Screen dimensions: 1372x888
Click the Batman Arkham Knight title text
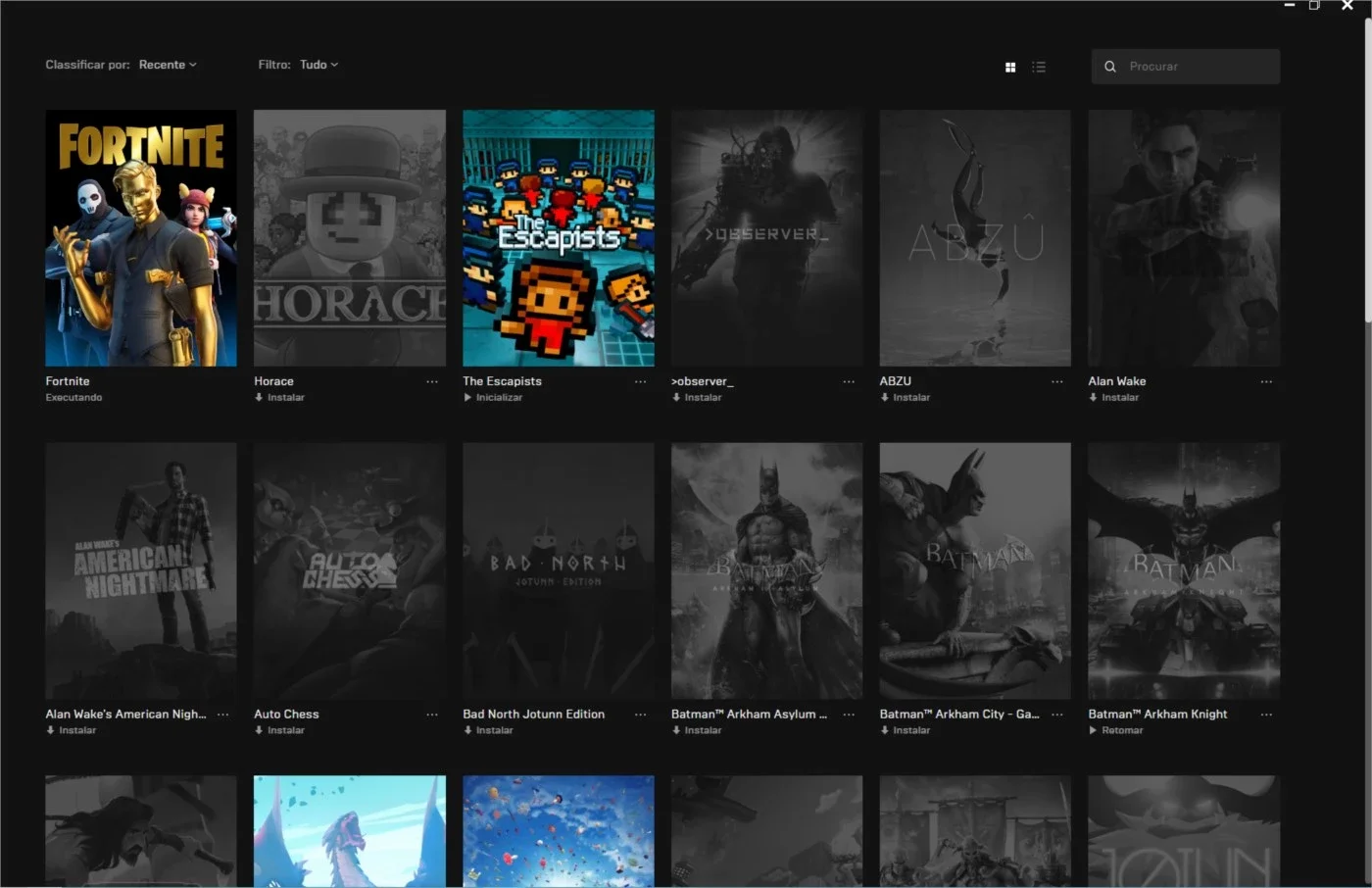[1158, 715]
